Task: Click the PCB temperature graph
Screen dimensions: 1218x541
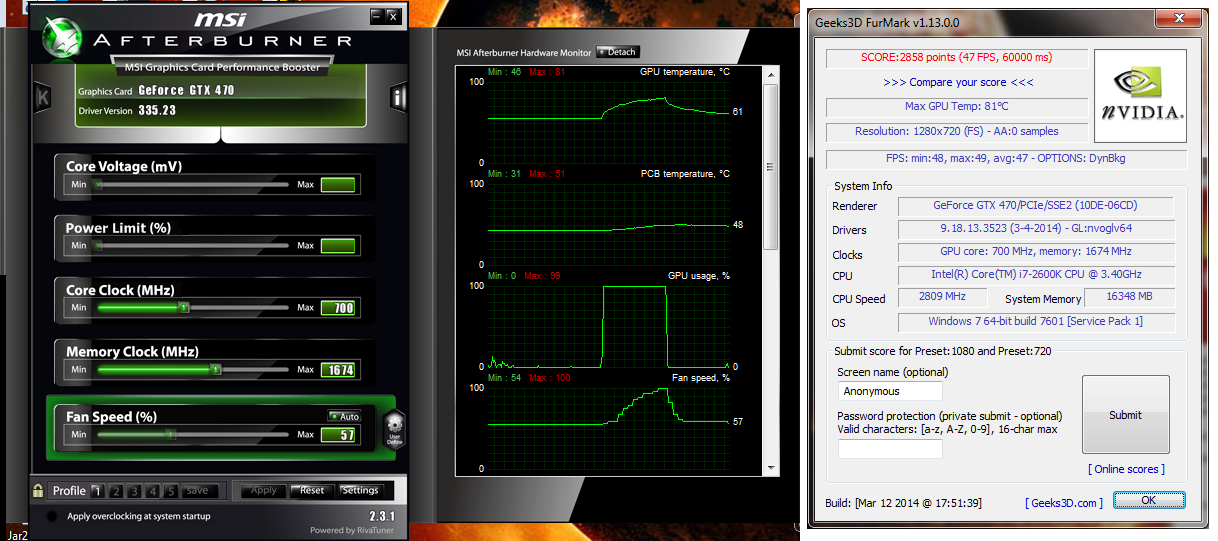Action: click(x=609, y=225)
